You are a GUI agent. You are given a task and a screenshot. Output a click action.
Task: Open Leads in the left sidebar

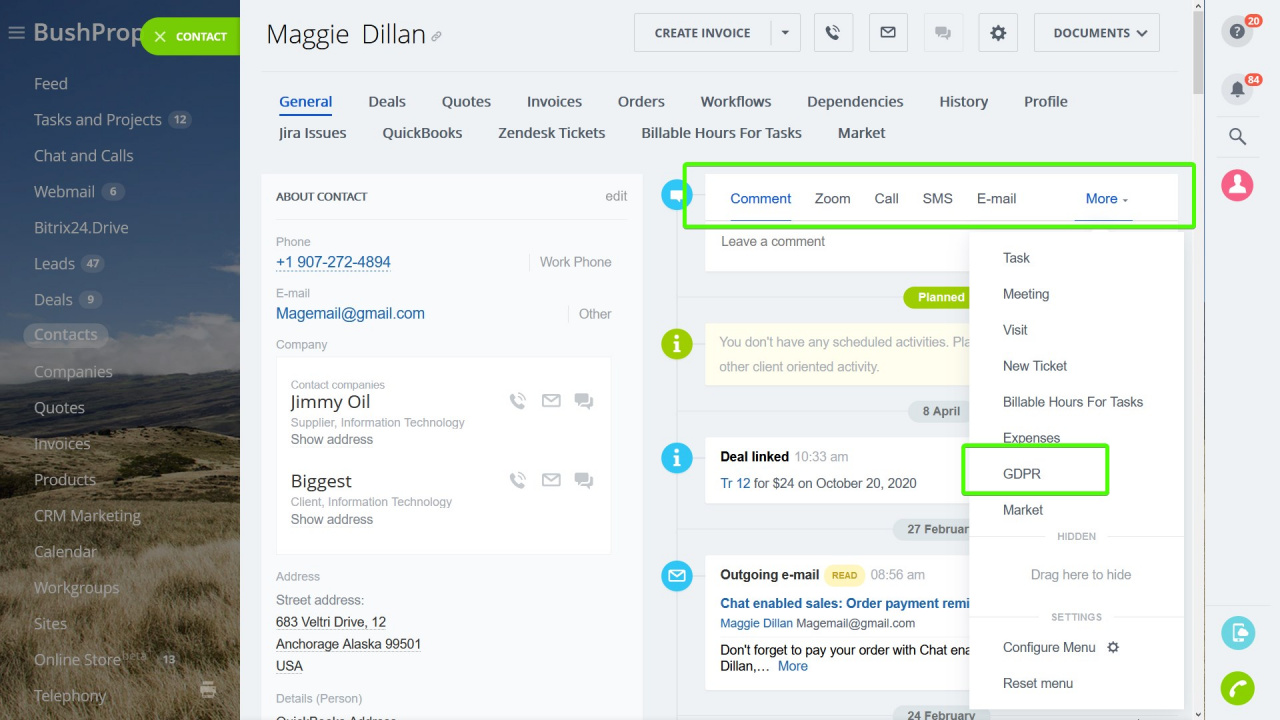[x=54, y=264]
